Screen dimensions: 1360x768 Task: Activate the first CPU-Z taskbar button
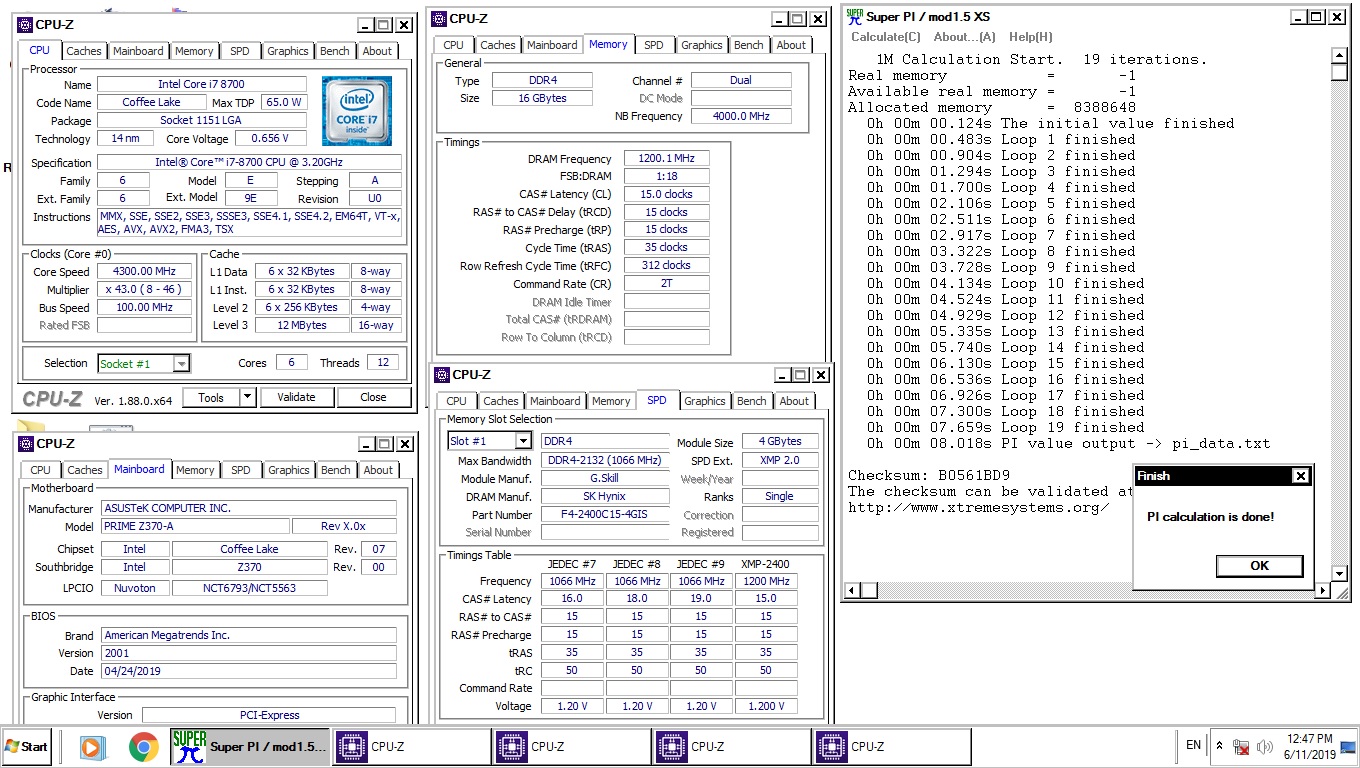pyautogui.click(x=411, y=747)
